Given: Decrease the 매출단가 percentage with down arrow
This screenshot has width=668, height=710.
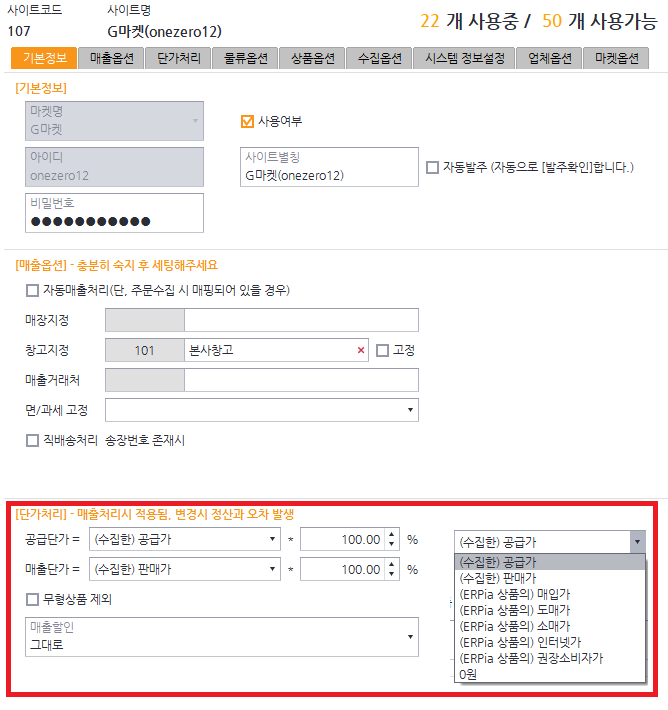Looking at the screenshot, I should click(392, 575).
